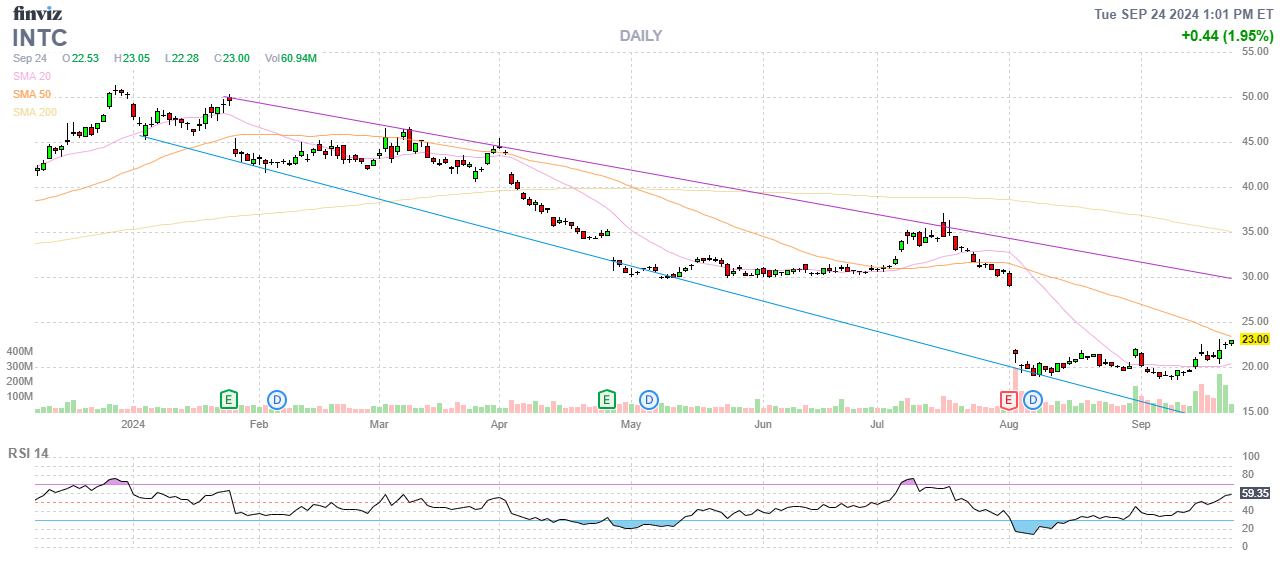This screenshot has width=1287, height=562.
Task: Open the dividend D marker in August
Action: (1033, 399)
